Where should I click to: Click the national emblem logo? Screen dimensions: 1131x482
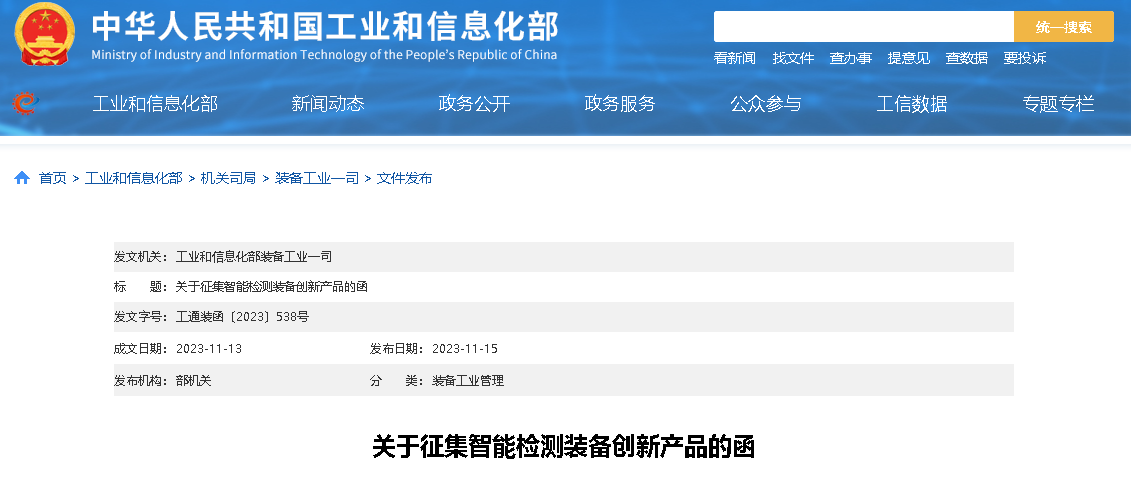[x=44, y=35]
